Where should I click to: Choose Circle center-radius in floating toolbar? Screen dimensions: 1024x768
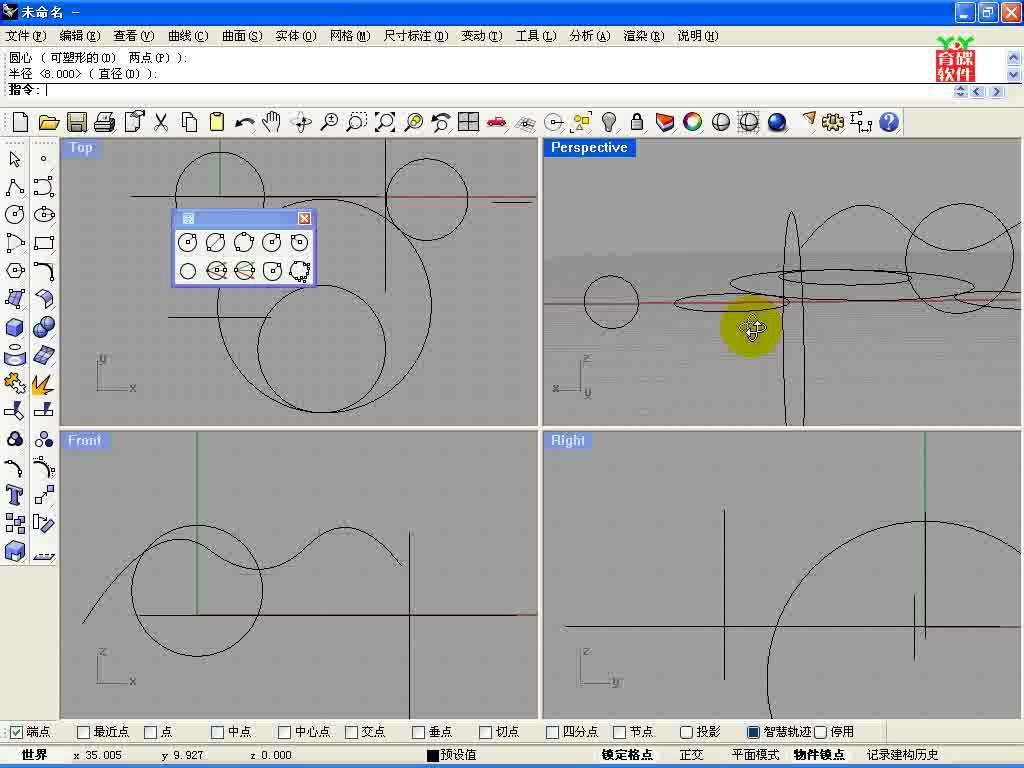click(187, 243)
